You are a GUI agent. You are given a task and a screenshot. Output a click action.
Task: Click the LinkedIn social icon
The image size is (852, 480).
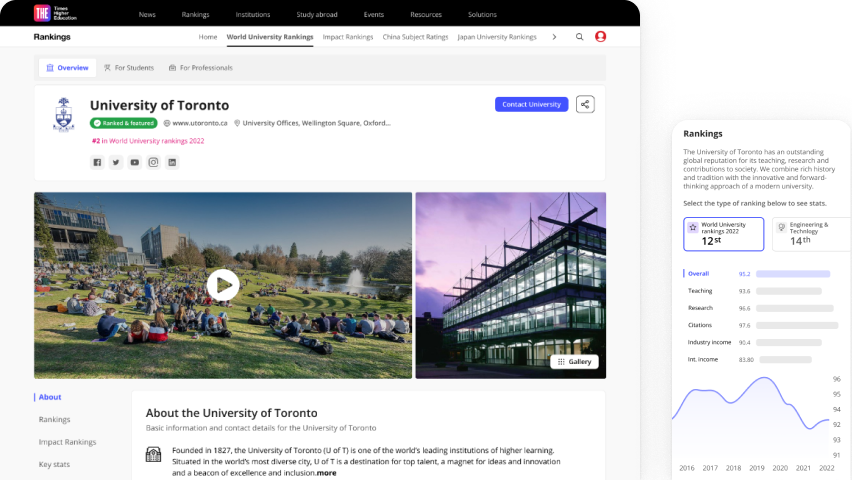172,162
